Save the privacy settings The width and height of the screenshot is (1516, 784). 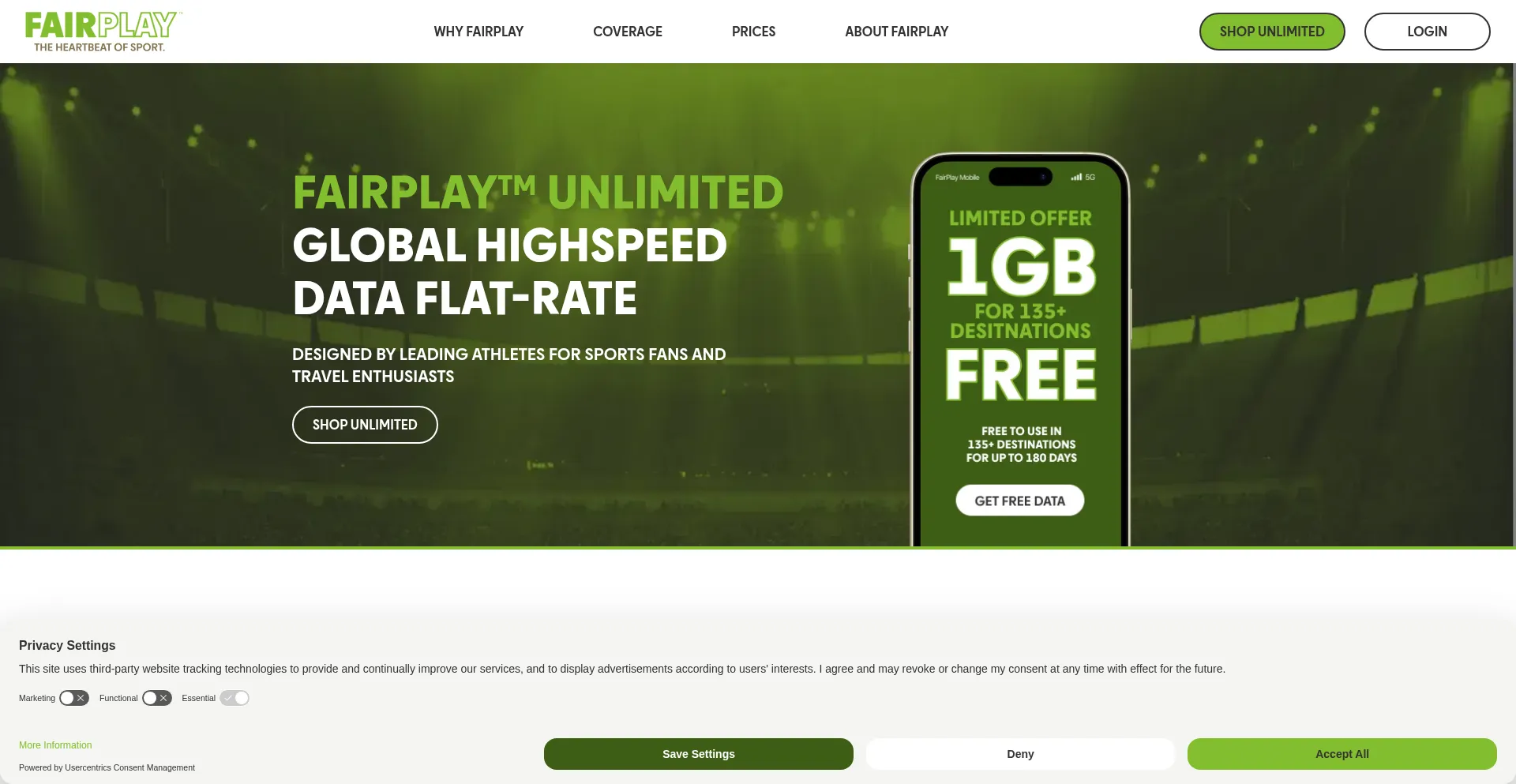point(698,754)
